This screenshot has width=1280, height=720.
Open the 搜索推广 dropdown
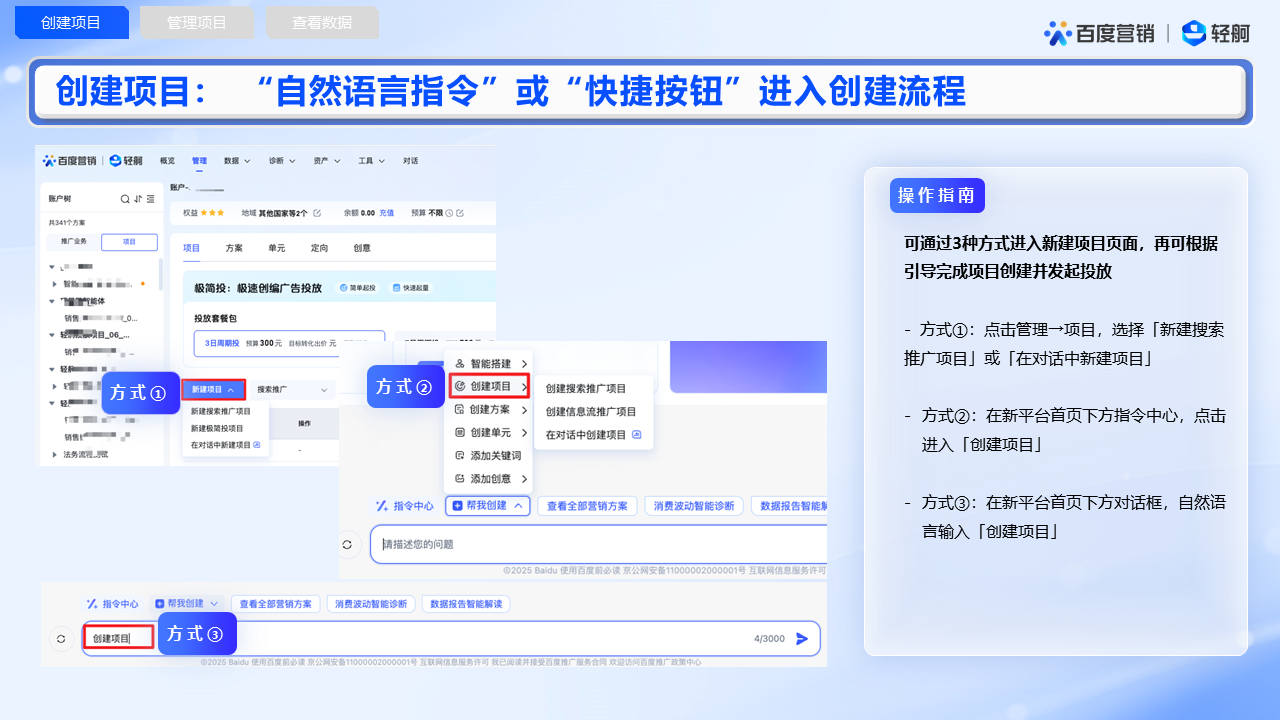coord(293,389)
